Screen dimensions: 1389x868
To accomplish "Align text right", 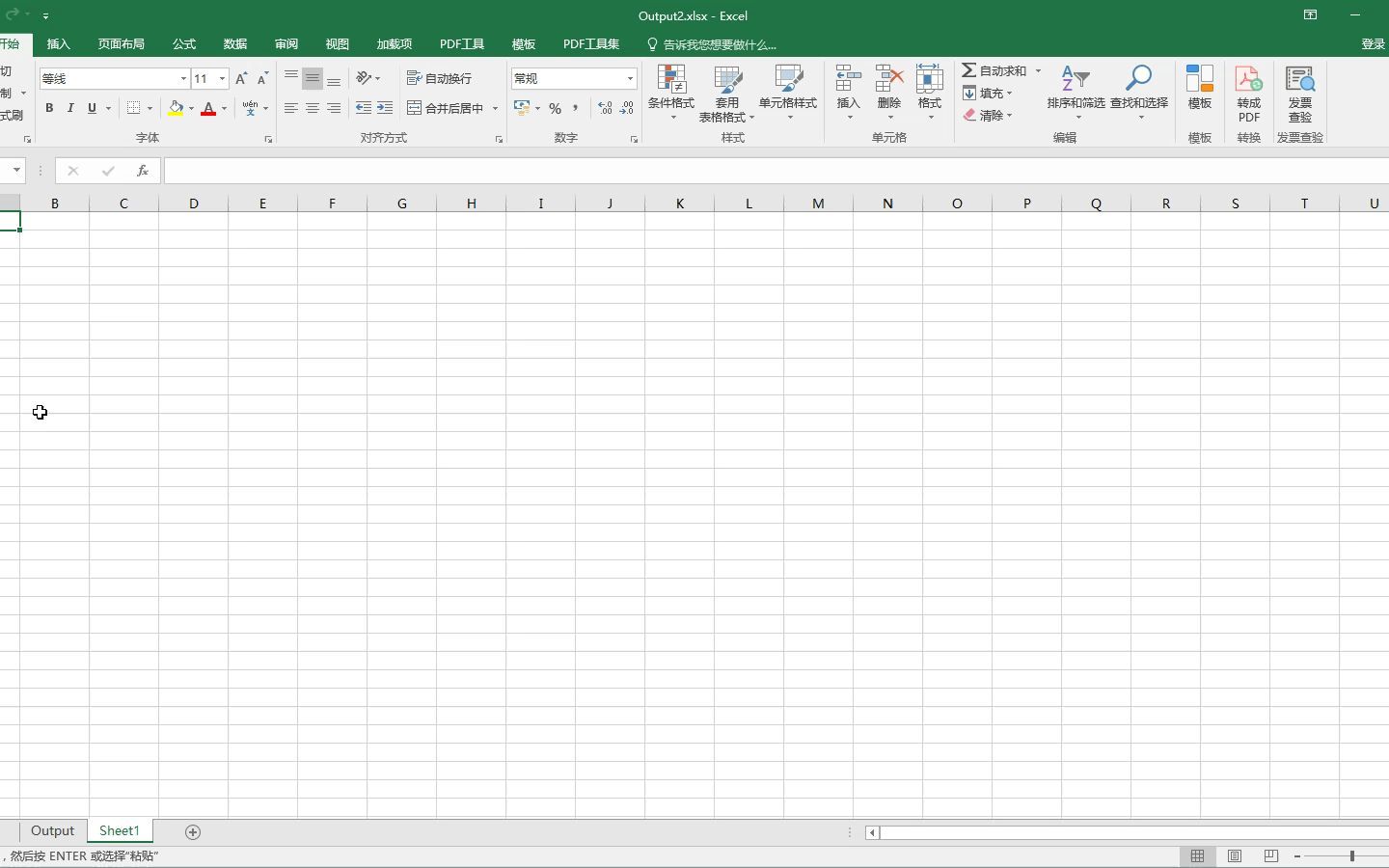I will click(x=334, y=108).
